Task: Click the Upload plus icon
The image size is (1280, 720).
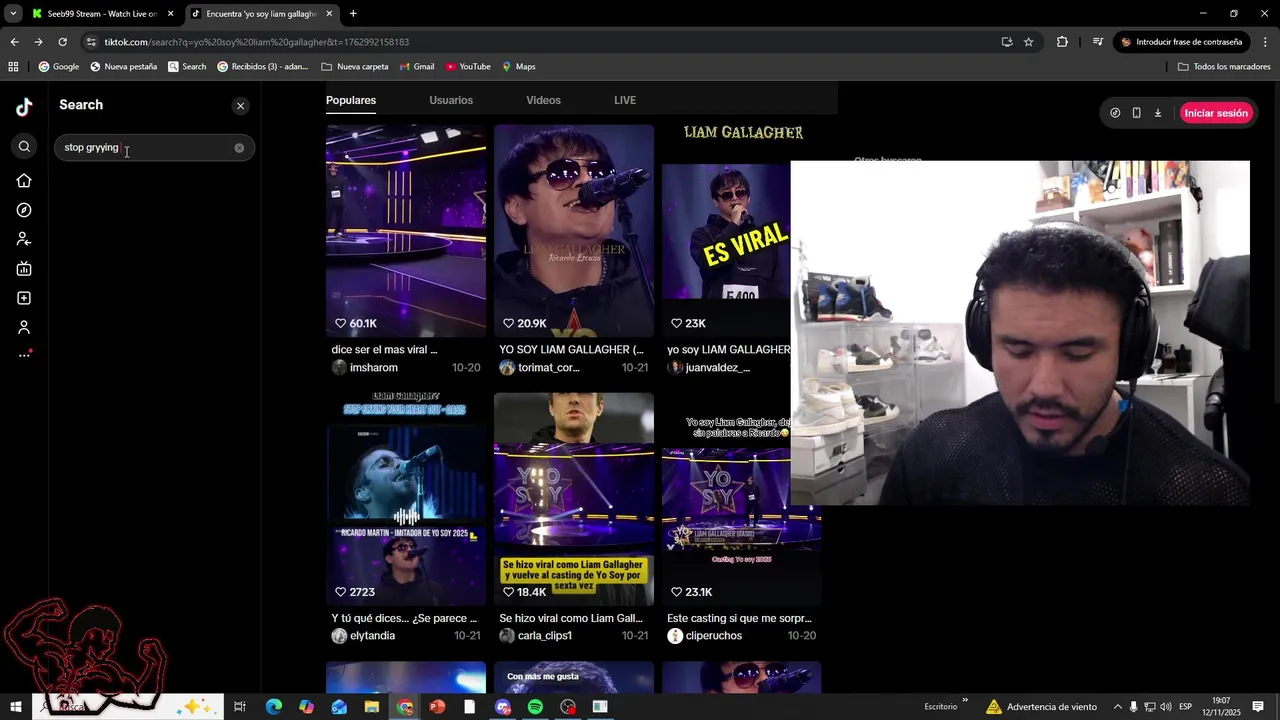Action: pyautogui.click(x=24, y=298)
